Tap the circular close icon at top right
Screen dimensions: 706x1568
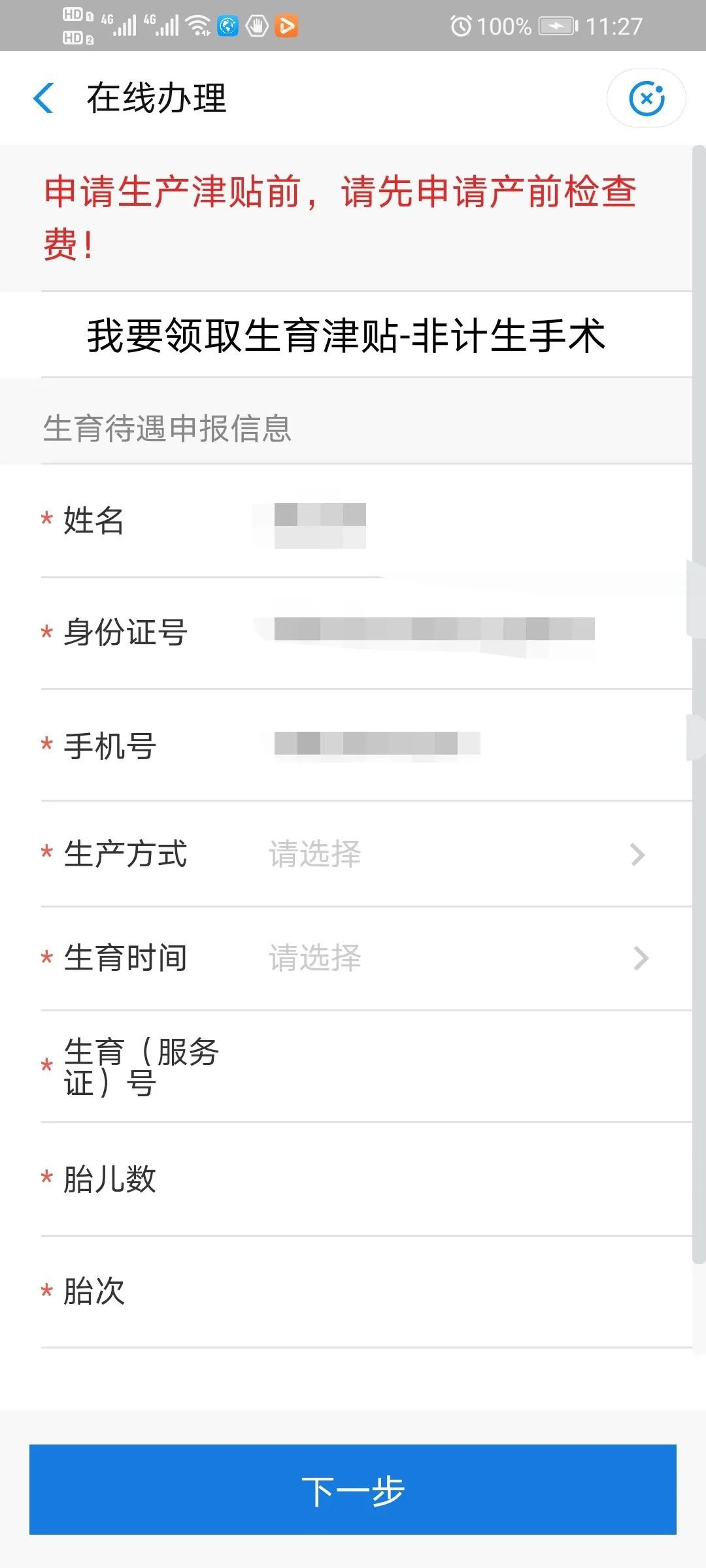tap(646, 99)
